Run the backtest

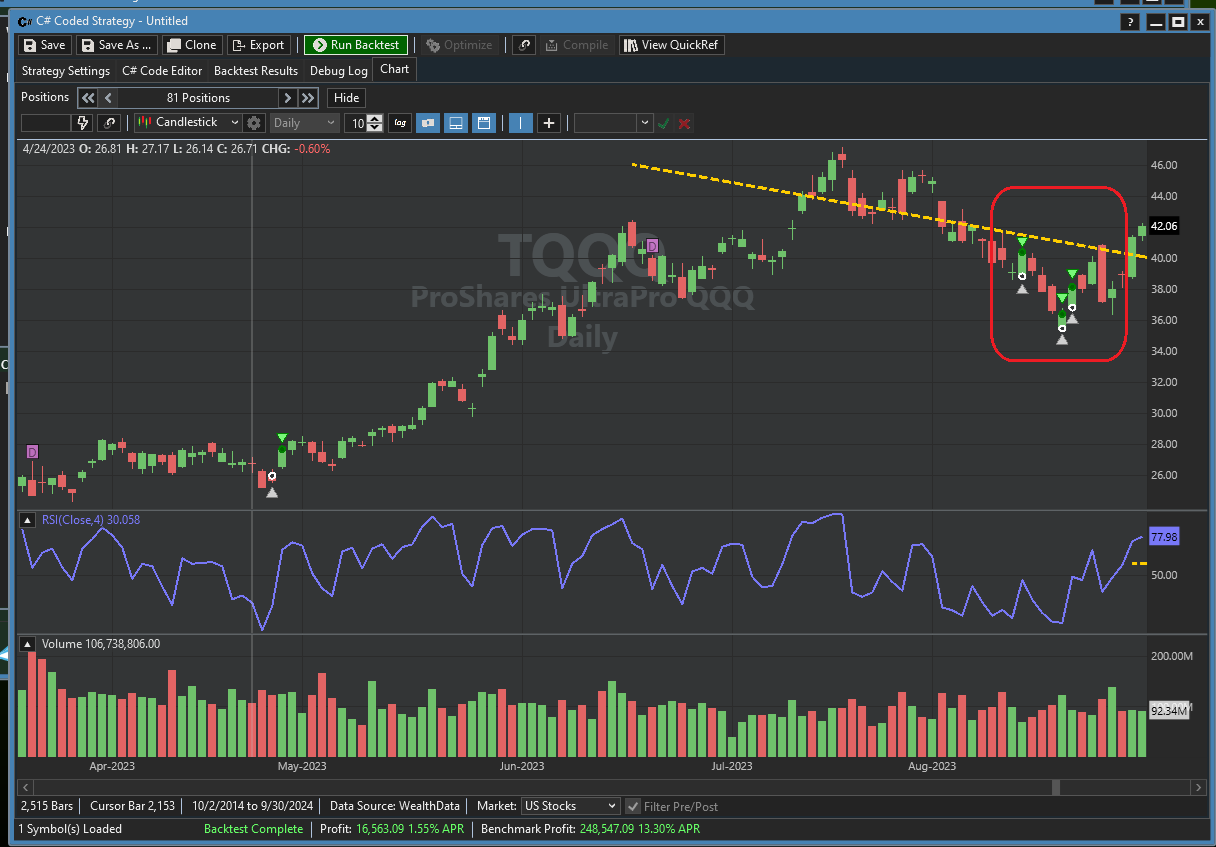coord(356,45)
